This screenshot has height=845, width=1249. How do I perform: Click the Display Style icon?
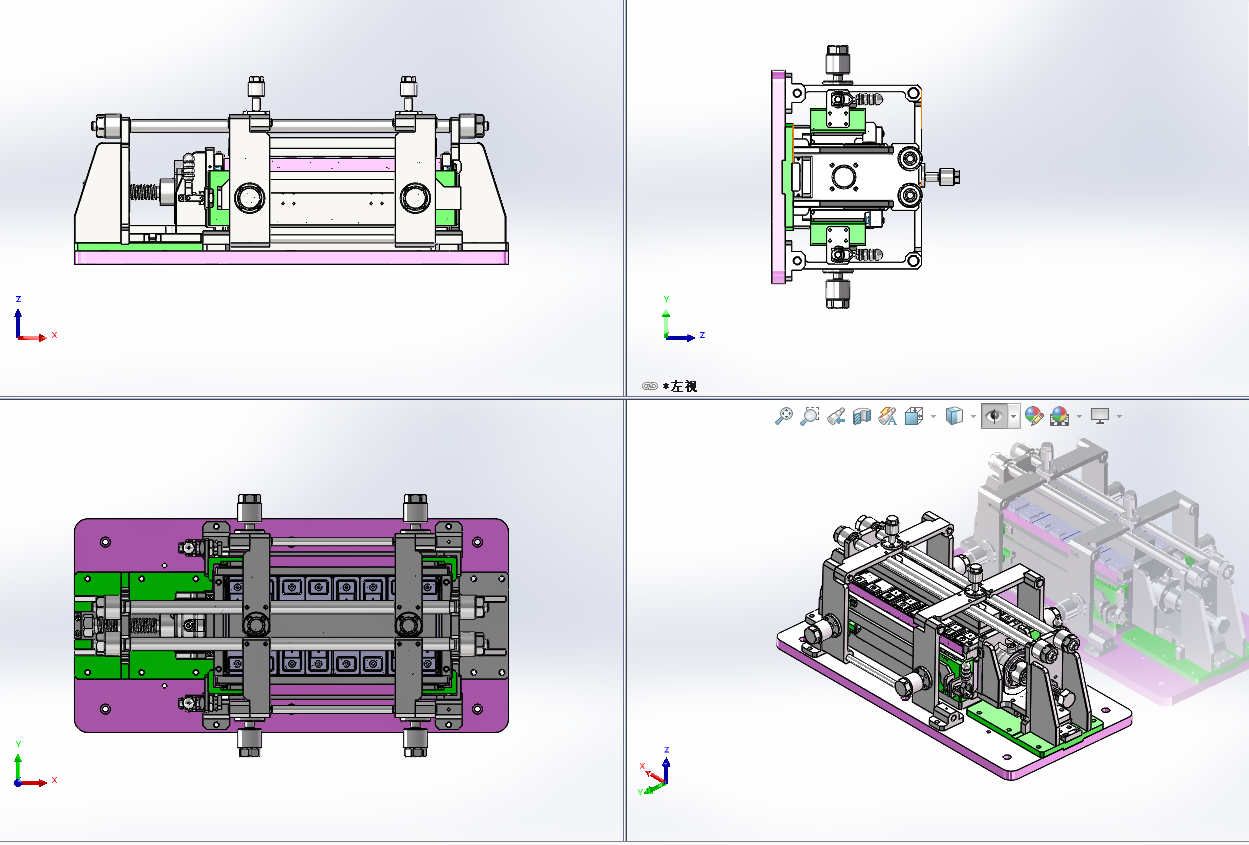click(x=954, y=416)
